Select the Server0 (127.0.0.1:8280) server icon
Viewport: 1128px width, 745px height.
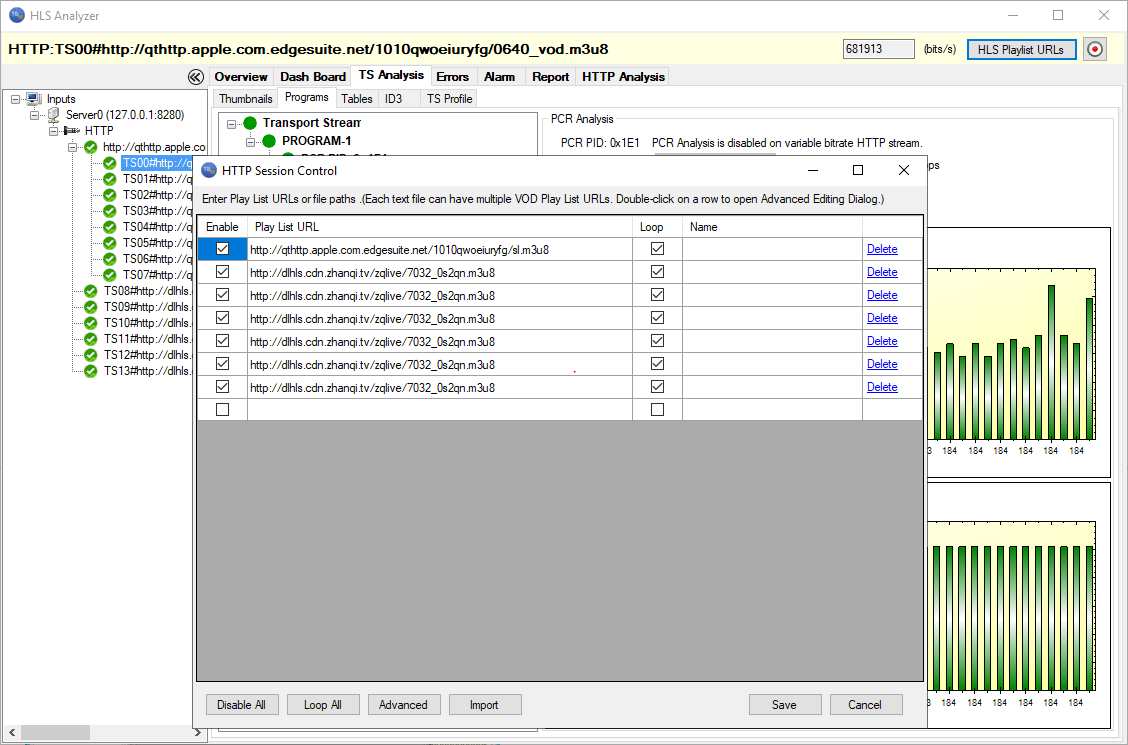[x=52, y=114]
